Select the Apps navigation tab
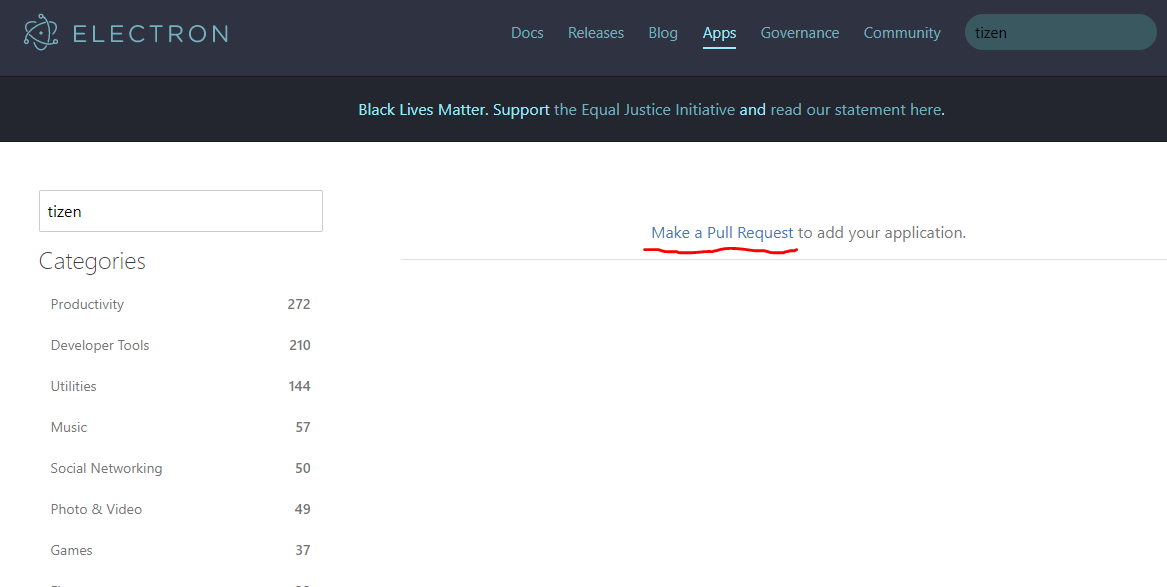 click(719, 33)
